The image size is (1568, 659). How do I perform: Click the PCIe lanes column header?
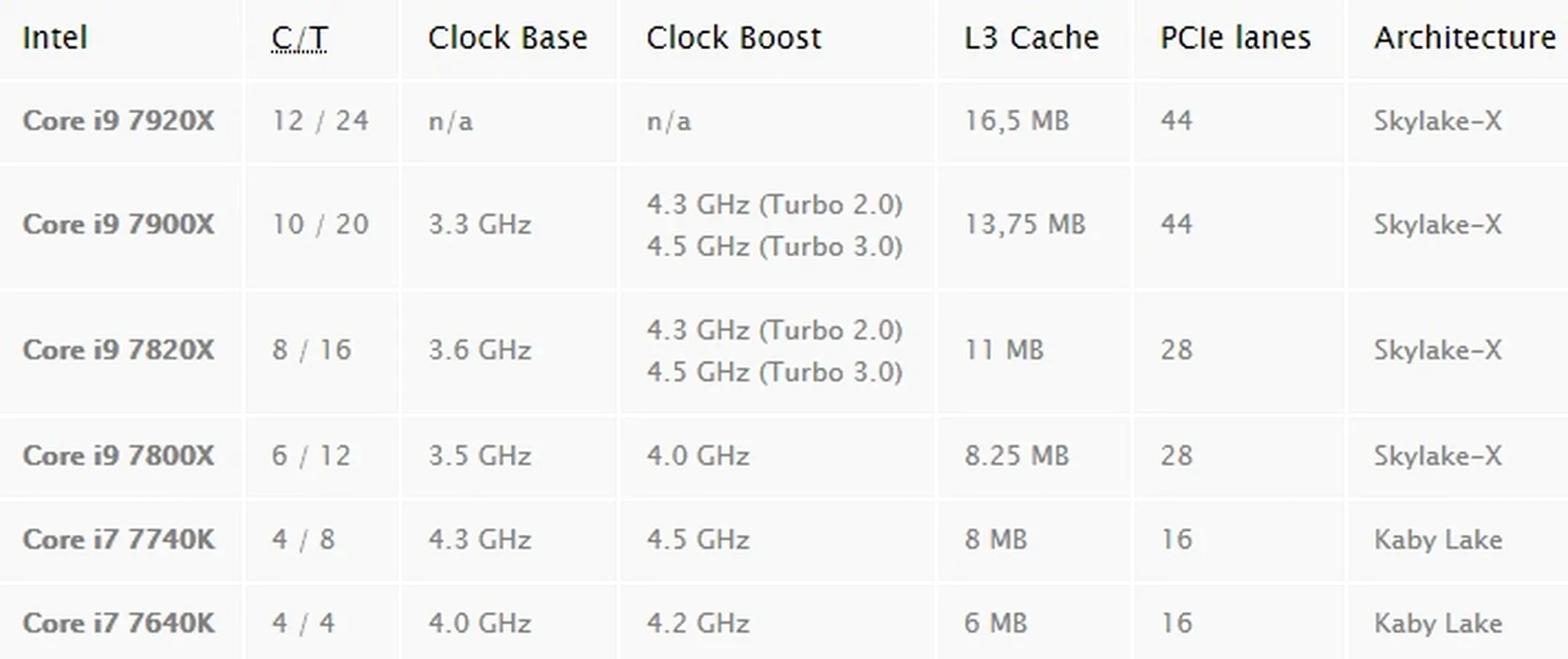point(1236,38)
